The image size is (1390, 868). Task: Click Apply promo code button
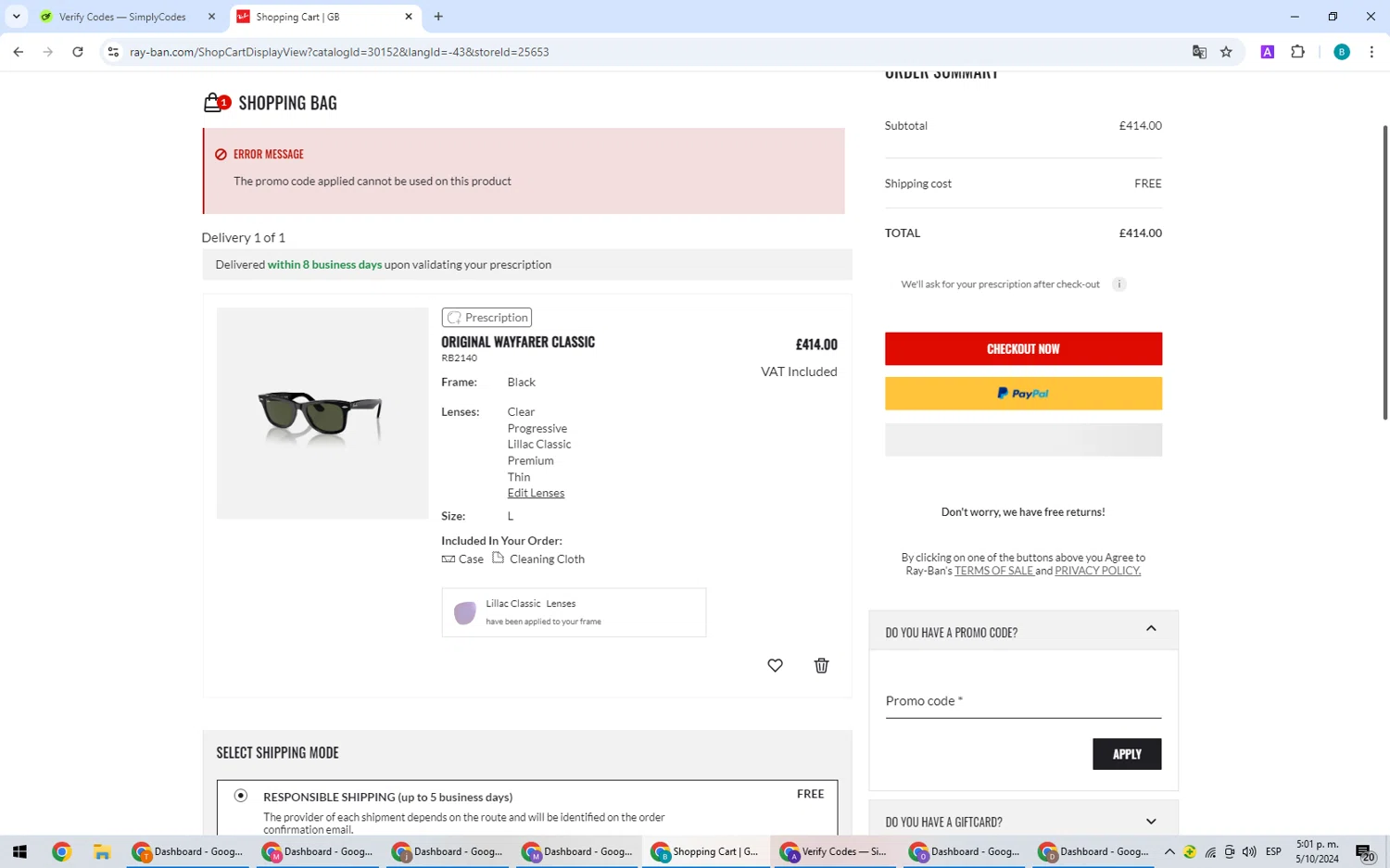[1127, 754]
